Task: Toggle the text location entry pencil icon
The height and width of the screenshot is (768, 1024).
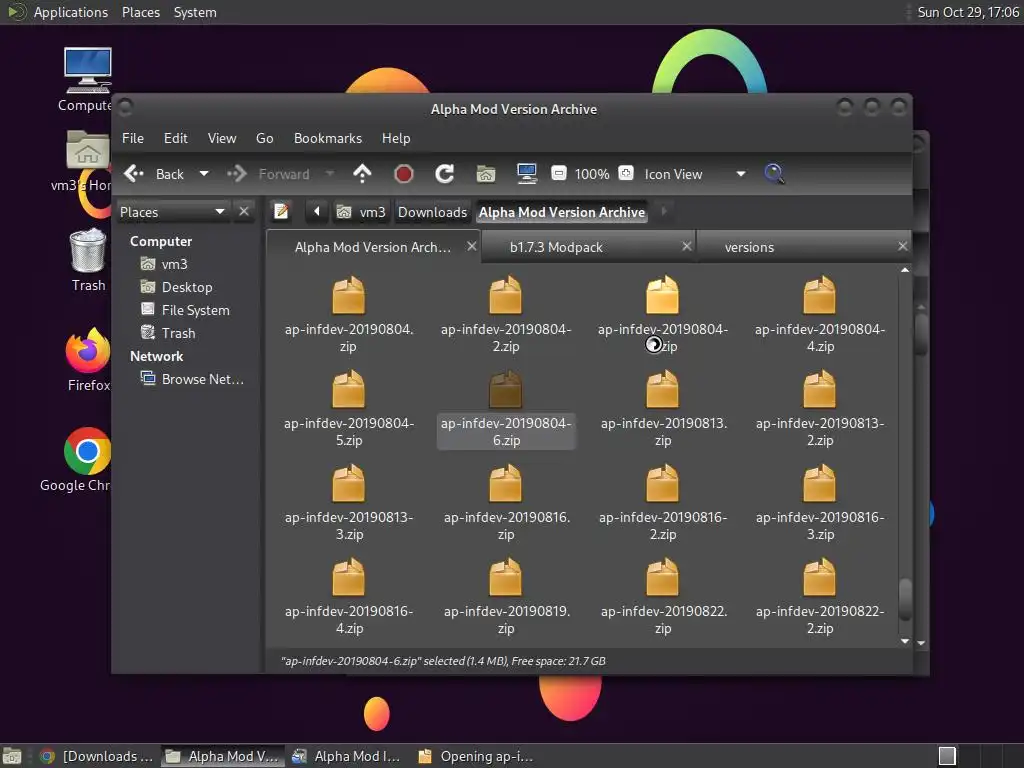Action: click(281, 212)
